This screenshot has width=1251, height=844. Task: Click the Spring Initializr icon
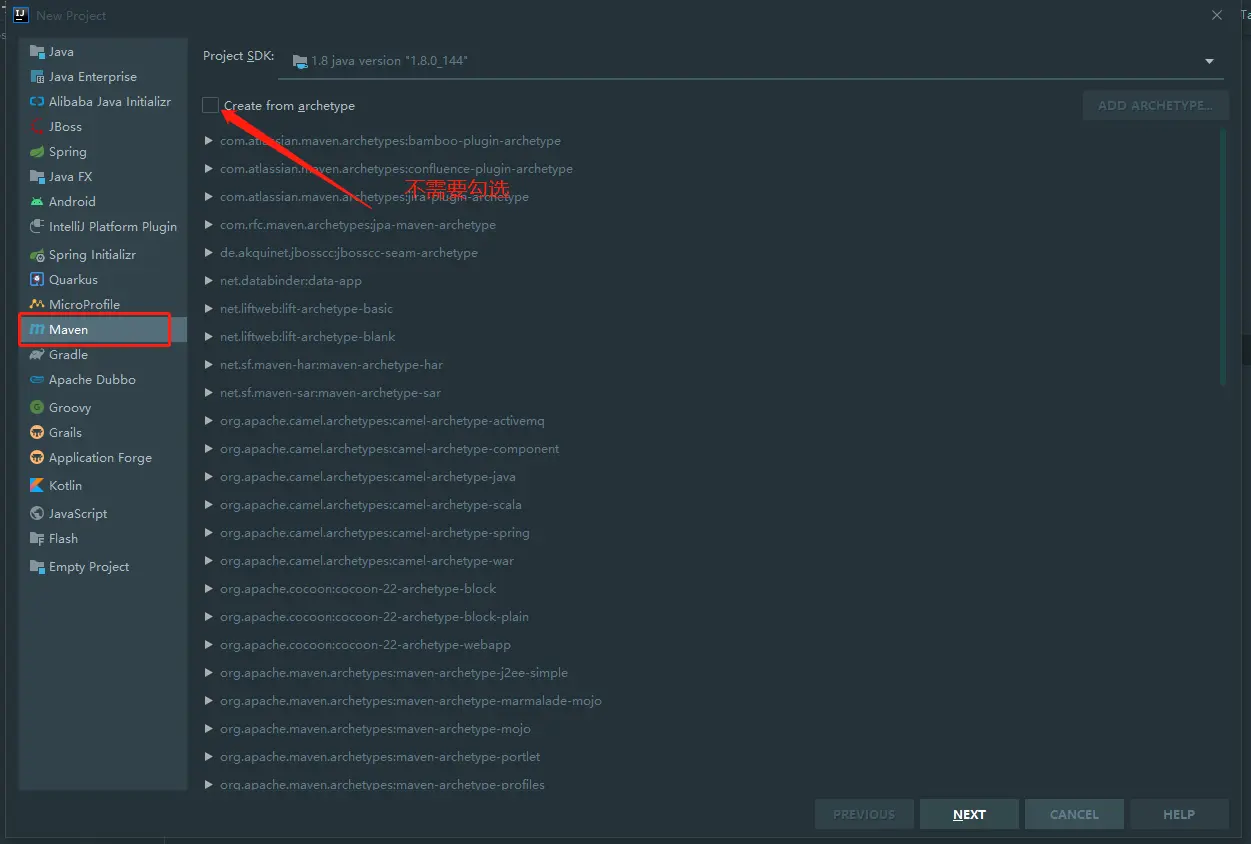pyautogui.click(x=37, y=255)
